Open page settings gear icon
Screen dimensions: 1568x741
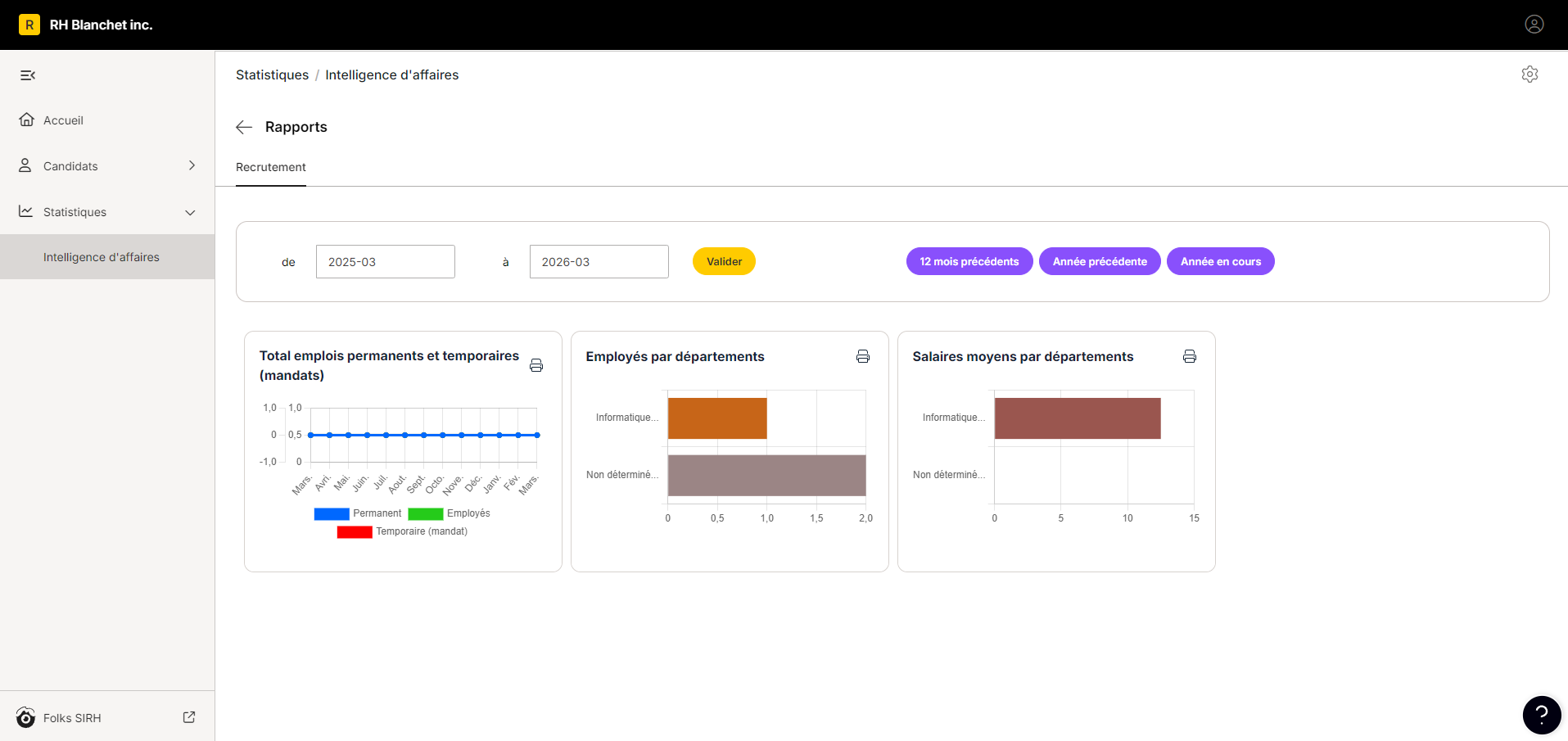[x=1530, y=75]
